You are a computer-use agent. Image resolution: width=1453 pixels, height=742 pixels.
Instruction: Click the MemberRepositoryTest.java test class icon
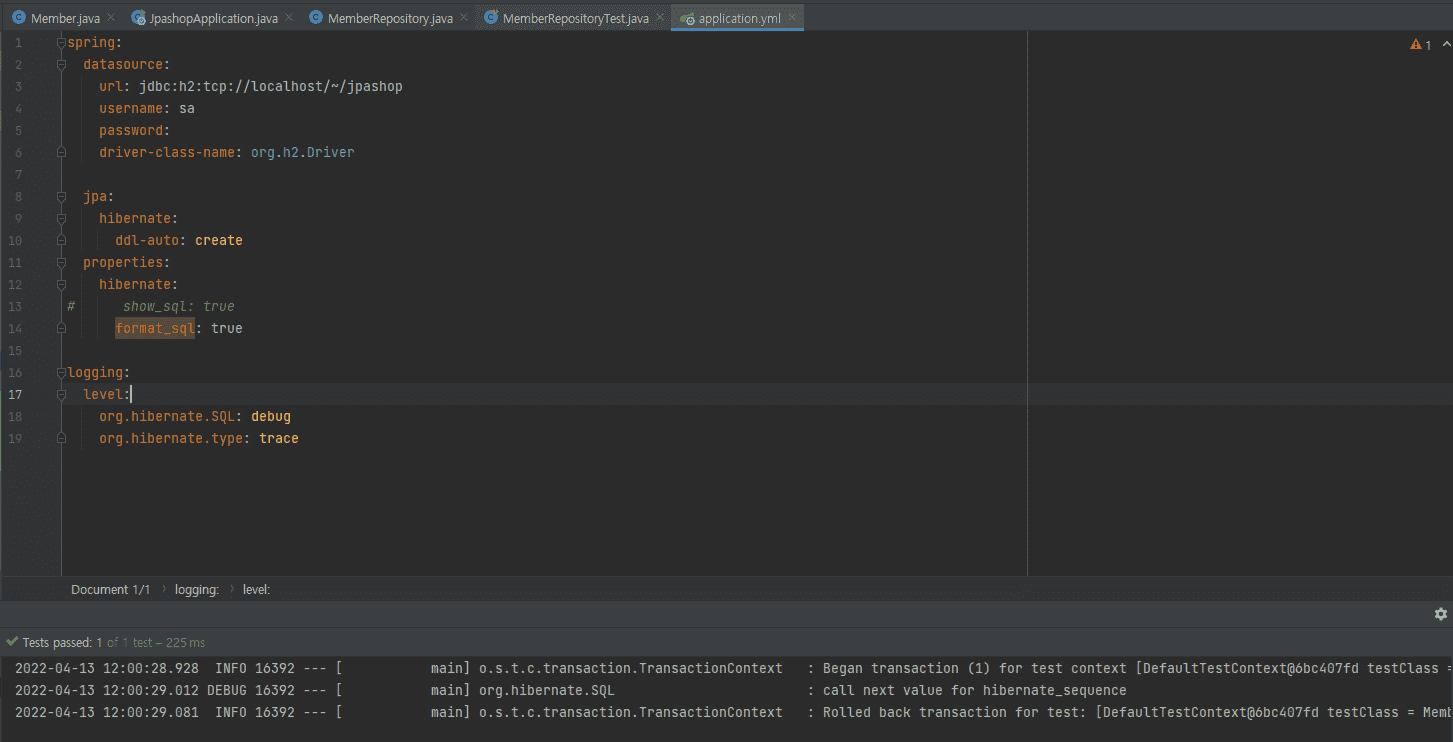pos(491,18)
